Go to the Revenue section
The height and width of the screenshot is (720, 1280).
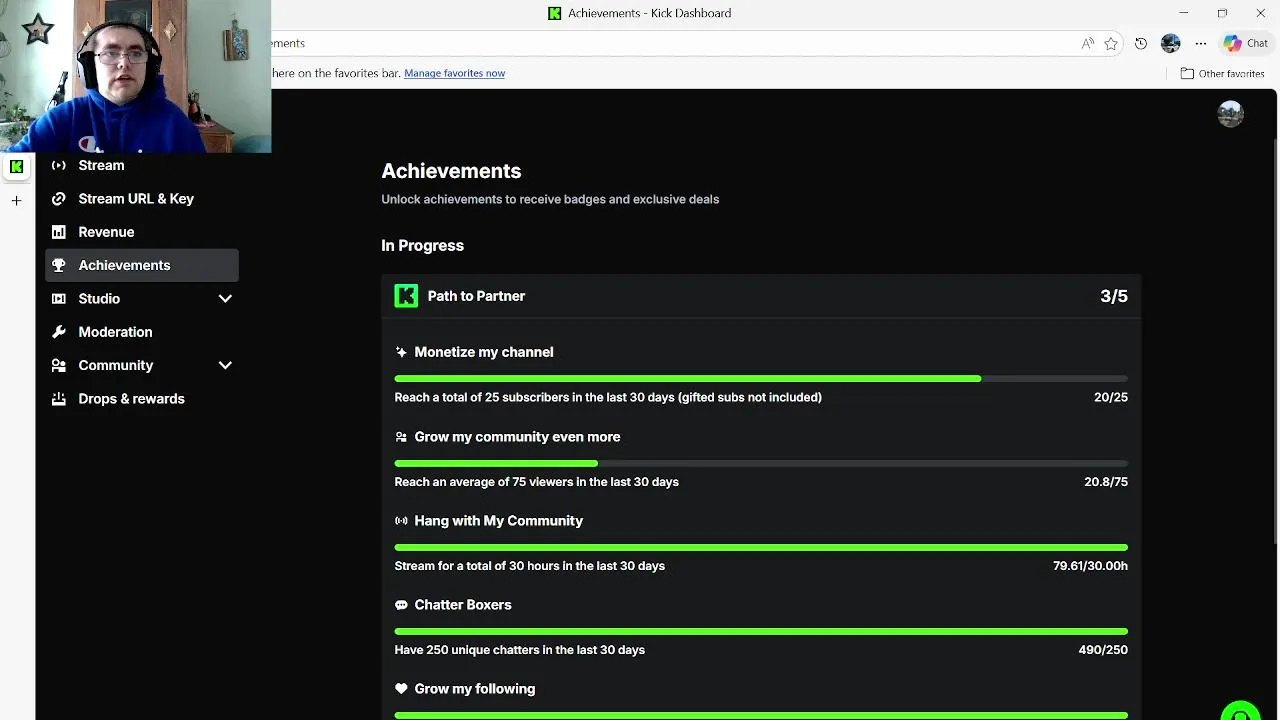tap(141, 232)
